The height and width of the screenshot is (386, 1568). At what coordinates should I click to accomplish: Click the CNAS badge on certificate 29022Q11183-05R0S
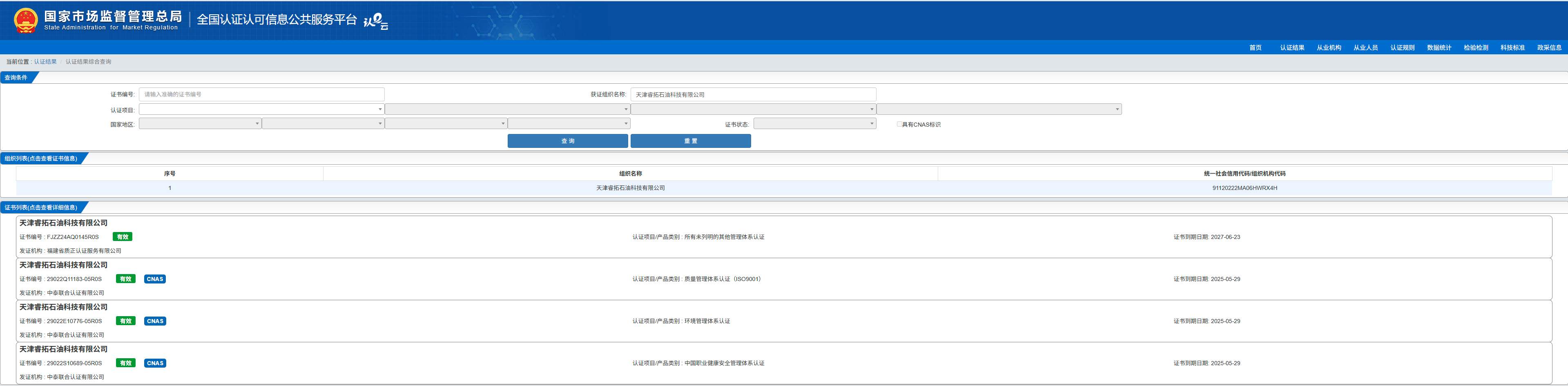click(x=155, y=279)
